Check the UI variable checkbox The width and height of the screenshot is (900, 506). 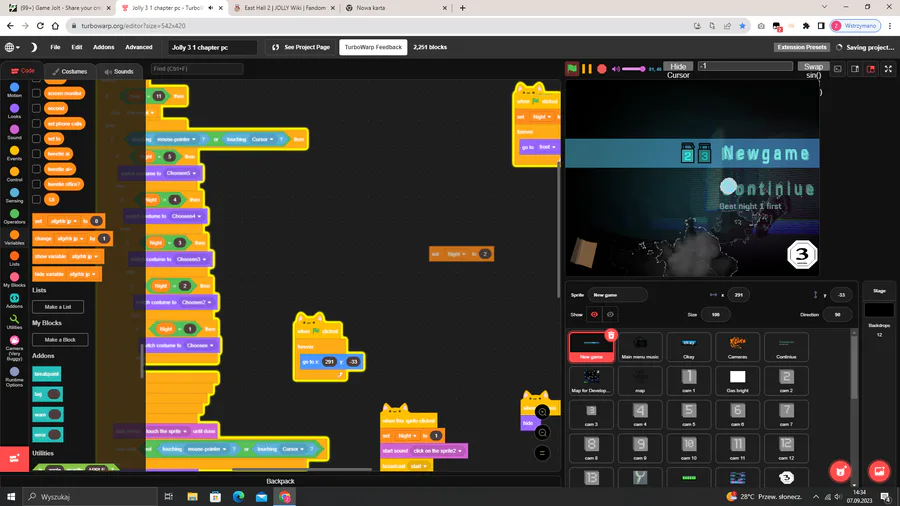pos(36,199)
